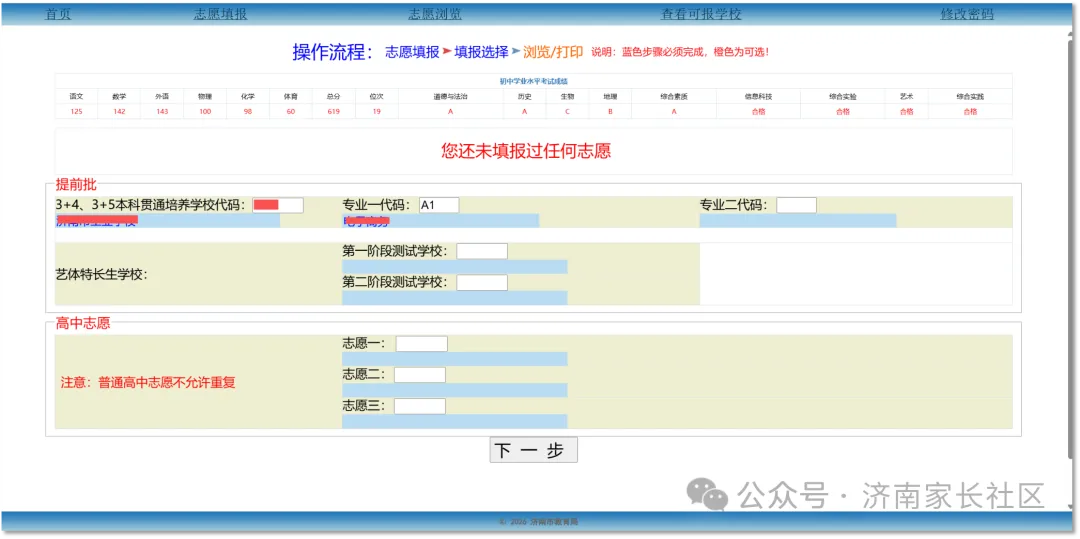Open the 志愿浏览 navigation item

pyautogui.click(x=435, y=14)
